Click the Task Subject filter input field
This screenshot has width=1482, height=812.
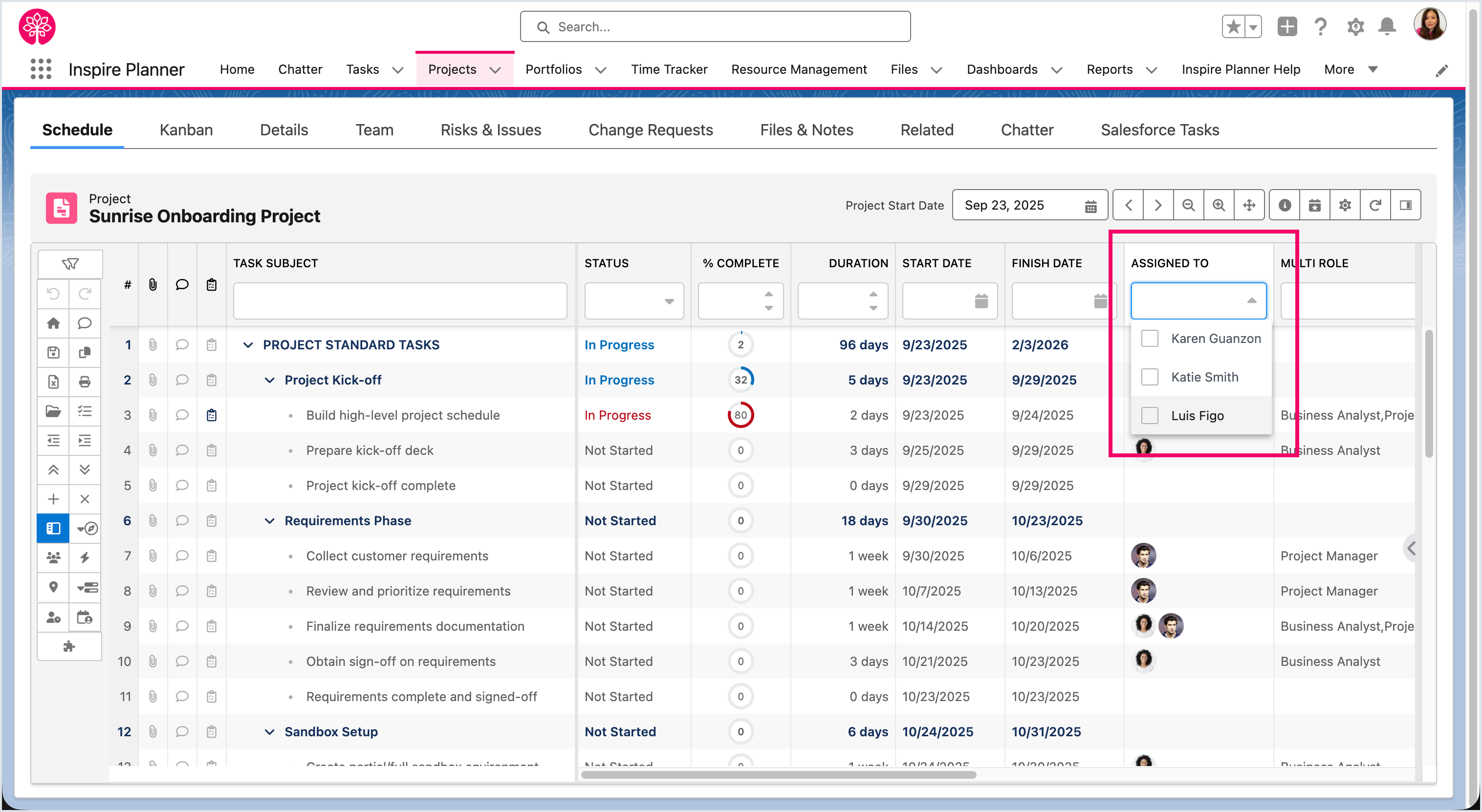click(400, 301)
